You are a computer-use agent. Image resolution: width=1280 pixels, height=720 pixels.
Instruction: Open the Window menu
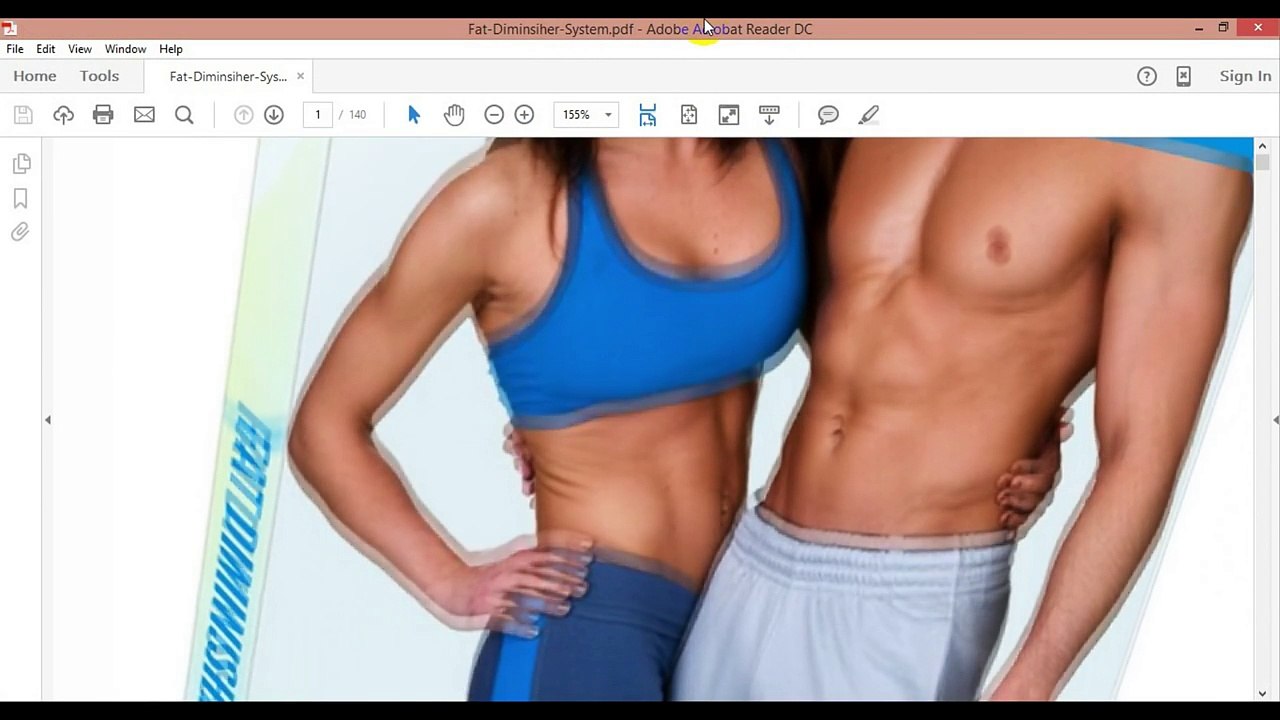[126, 49]
